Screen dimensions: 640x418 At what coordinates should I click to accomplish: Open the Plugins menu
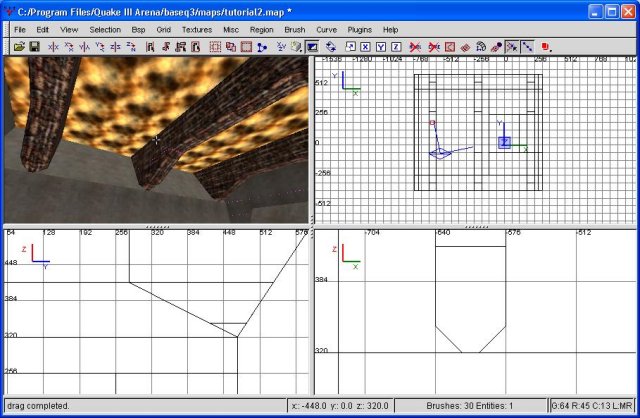click(360, 30)
